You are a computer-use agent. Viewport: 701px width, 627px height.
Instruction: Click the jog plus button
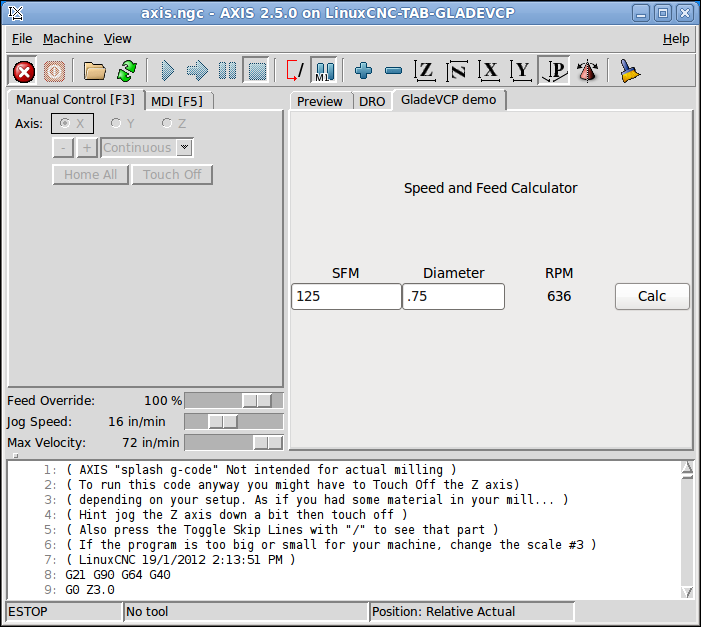(87, 148)
